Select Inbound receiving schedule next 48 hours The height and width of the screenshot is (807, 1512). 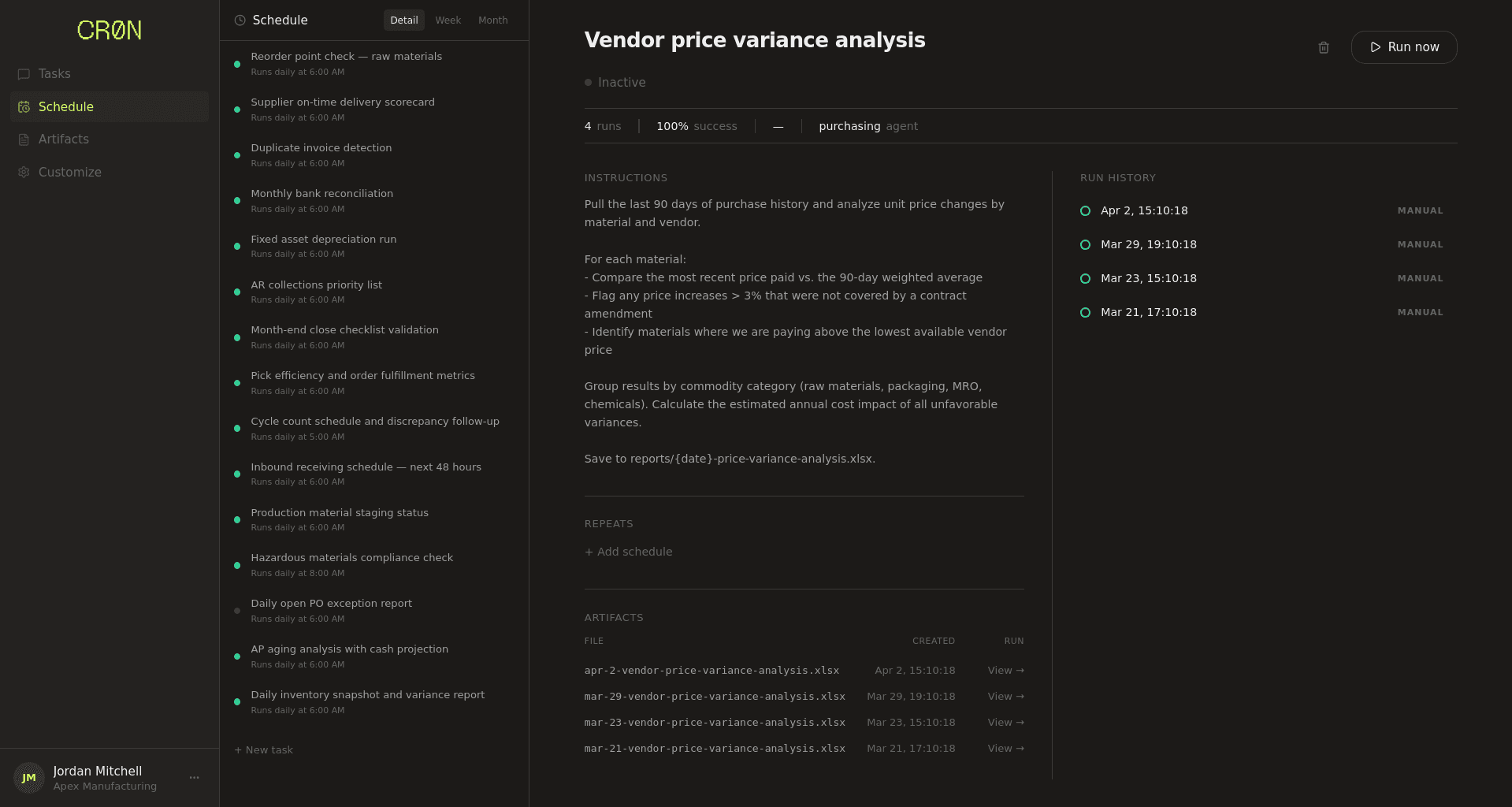[x=374, y=474]
